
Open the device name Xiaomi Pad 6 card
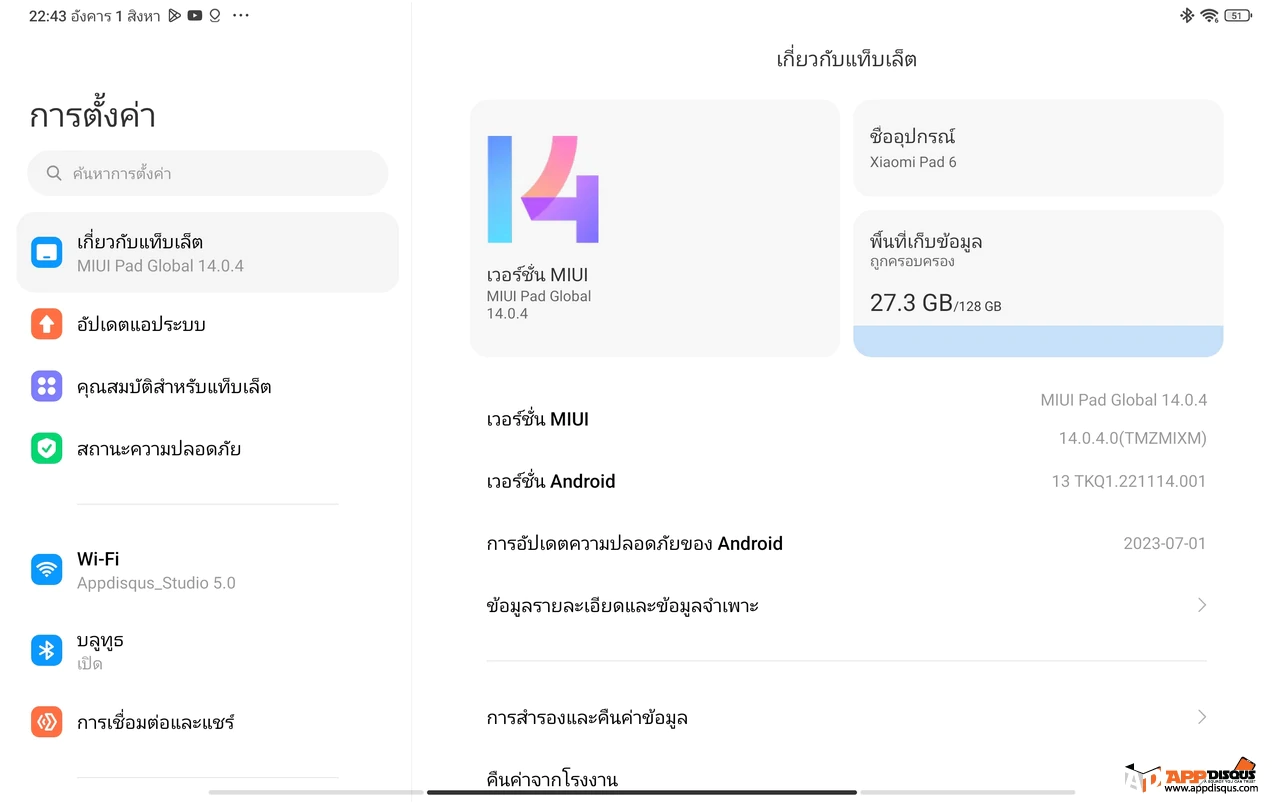click(1038, 148)
